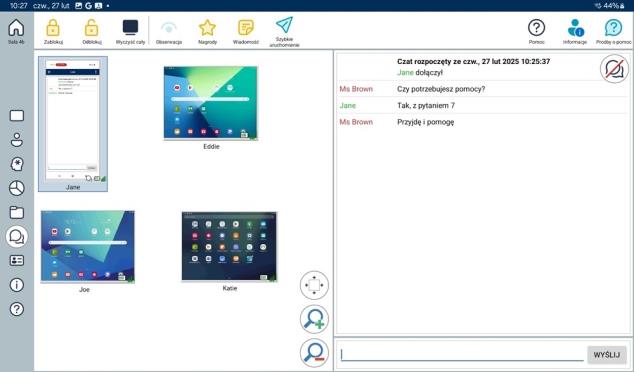Click the Odblokuj unlock icon
This screenshot has height=372, width=634.
click(x=91, y=28)
